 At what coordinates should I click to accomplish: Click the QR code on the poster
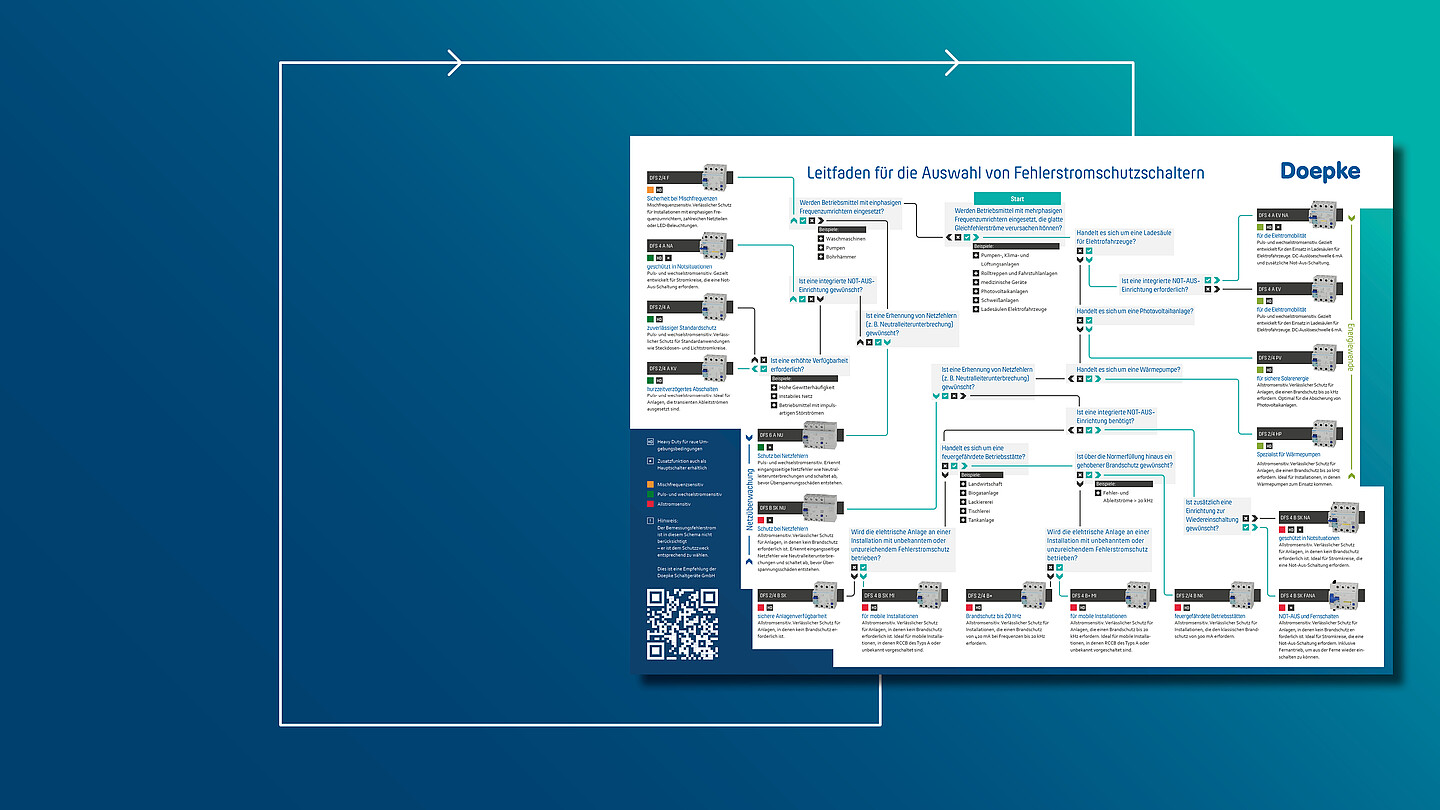(x=682, y=625)
